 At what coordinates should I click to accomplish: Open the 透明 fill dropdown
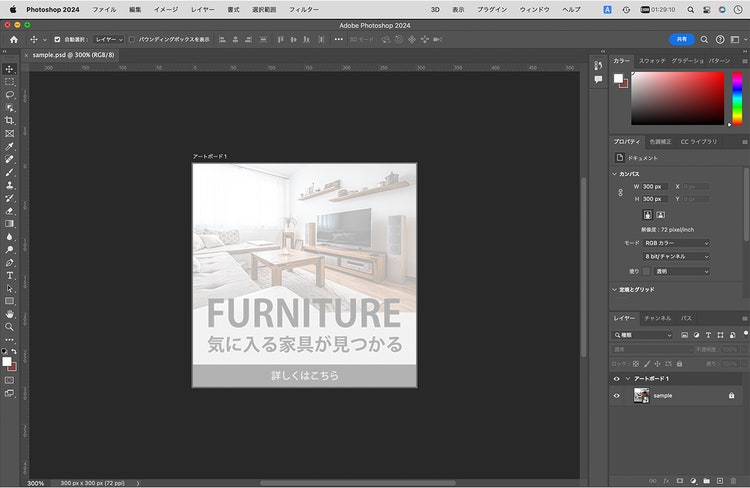682,272
